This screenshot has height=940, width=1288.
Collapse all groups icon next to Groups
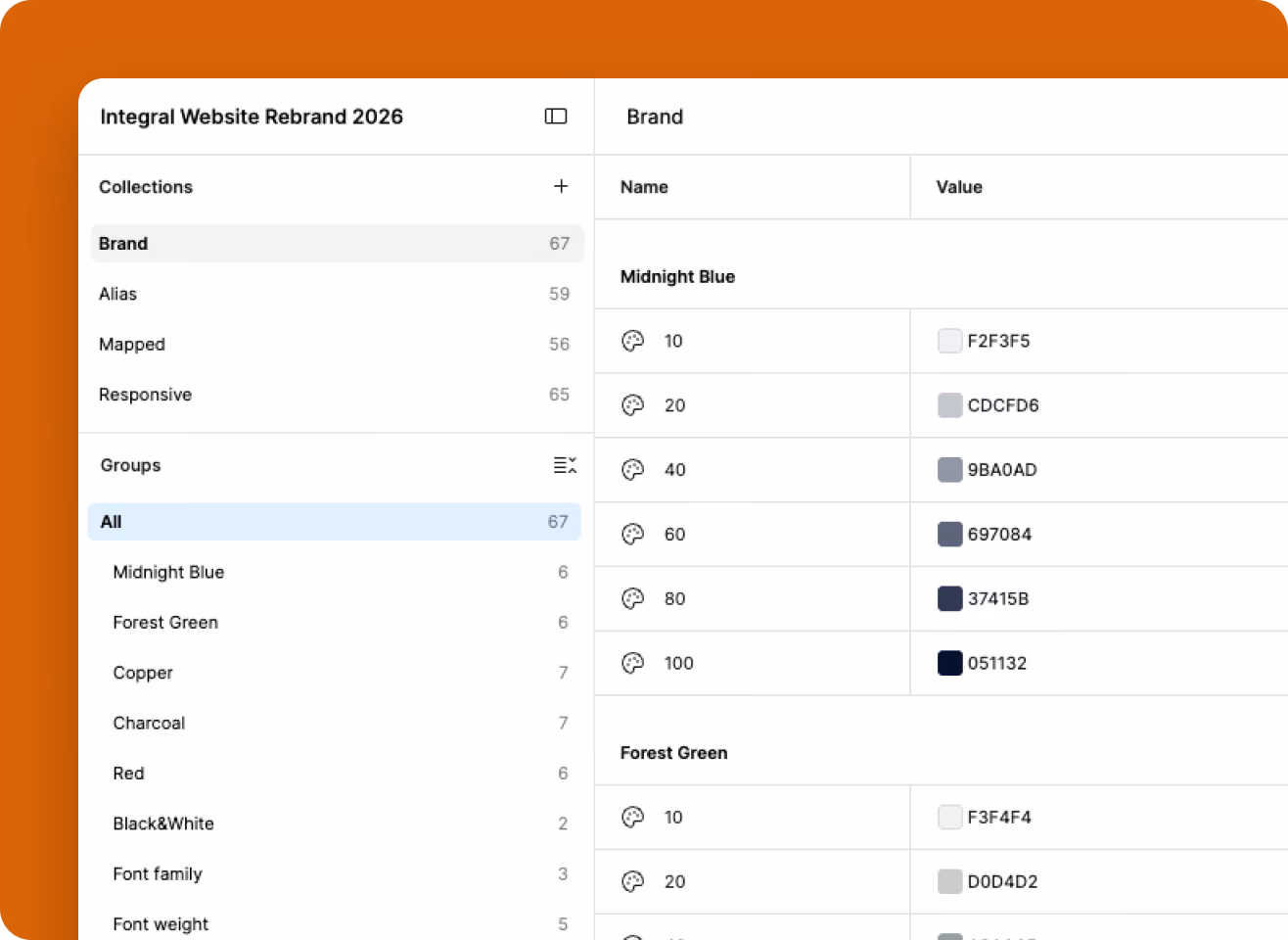565,465
